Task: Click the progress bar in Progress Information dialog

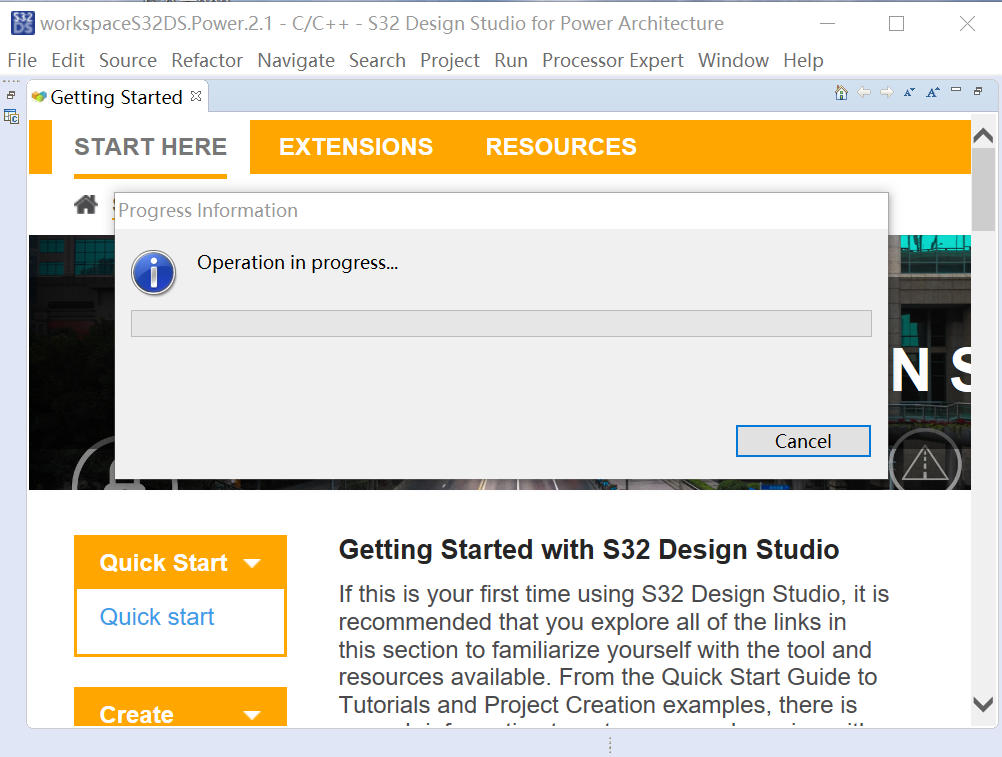Action: 501,323
